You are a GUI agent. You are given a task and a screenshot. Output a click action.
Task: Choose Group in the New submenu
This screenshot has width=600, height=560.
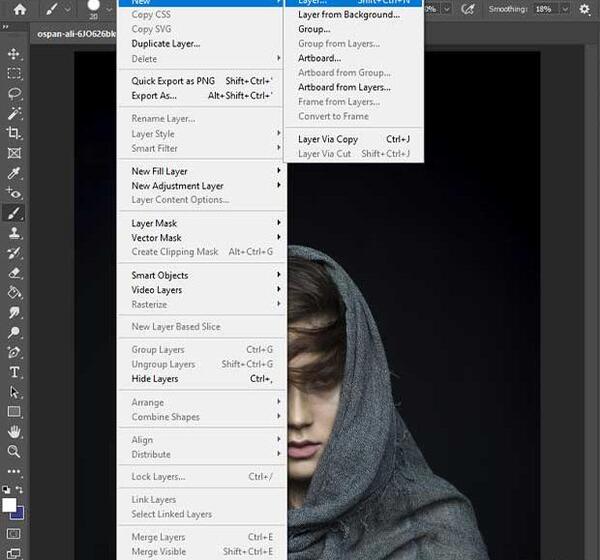354,29
